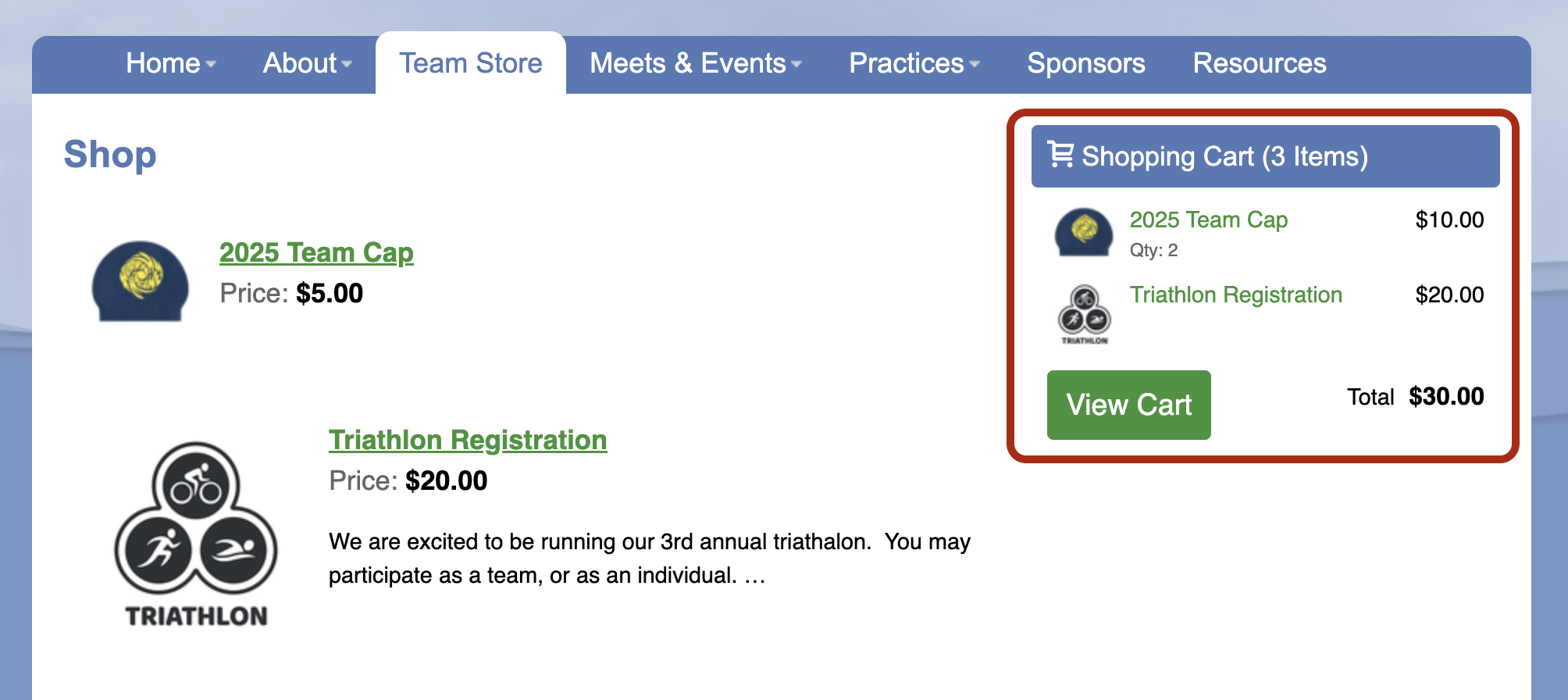Open the 2025 Team Cap product link
Viewport: 1568px width, 700px height.
point(316,253)
